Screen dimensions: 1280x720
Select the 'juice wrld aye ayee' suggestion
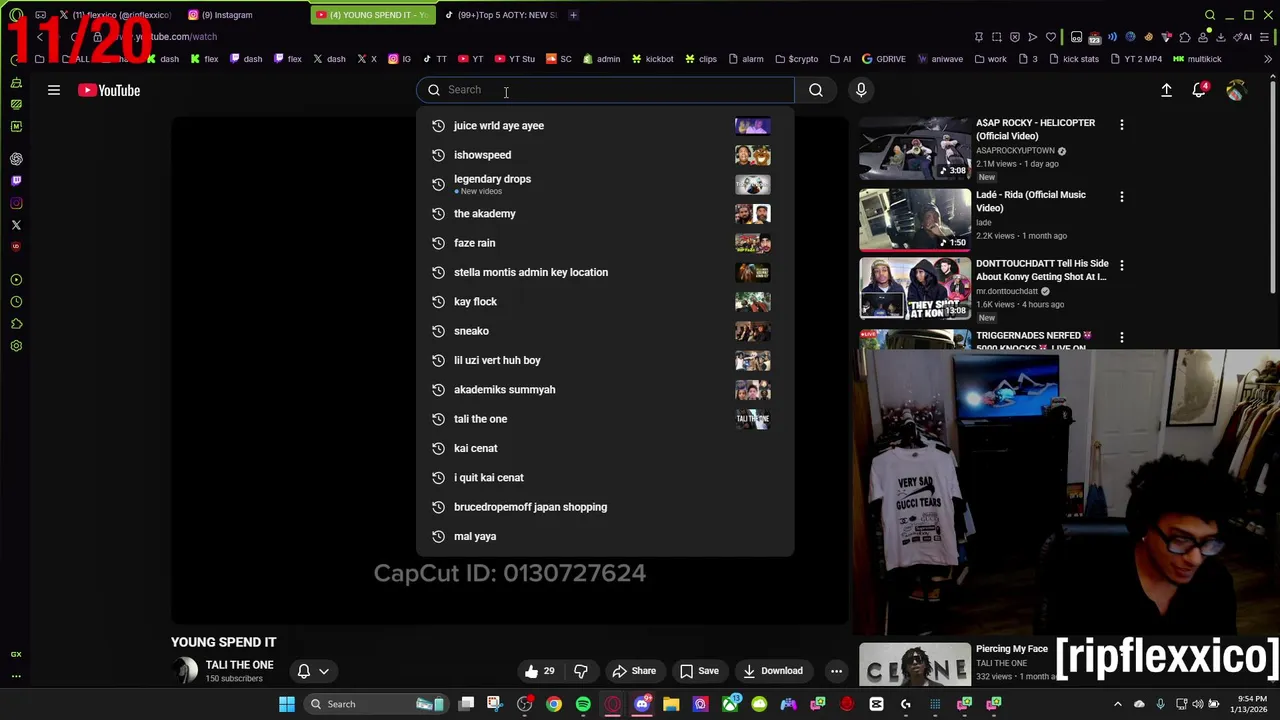605,126
